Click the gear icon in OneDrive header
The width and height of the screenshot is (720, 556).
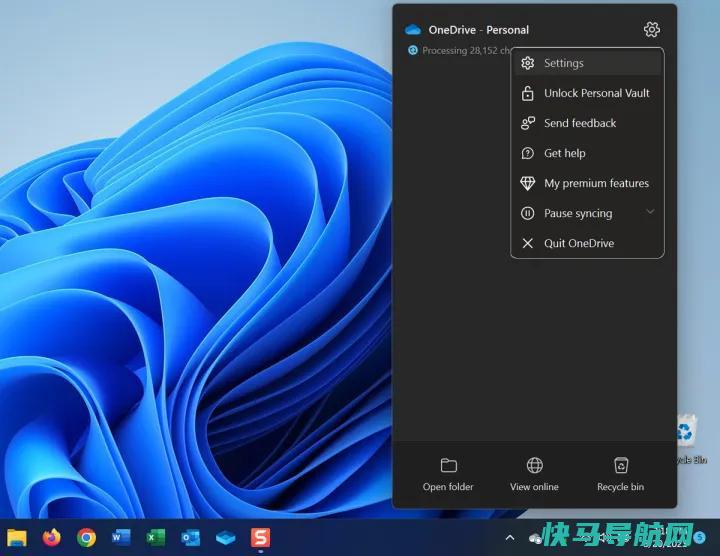point(652,29)
